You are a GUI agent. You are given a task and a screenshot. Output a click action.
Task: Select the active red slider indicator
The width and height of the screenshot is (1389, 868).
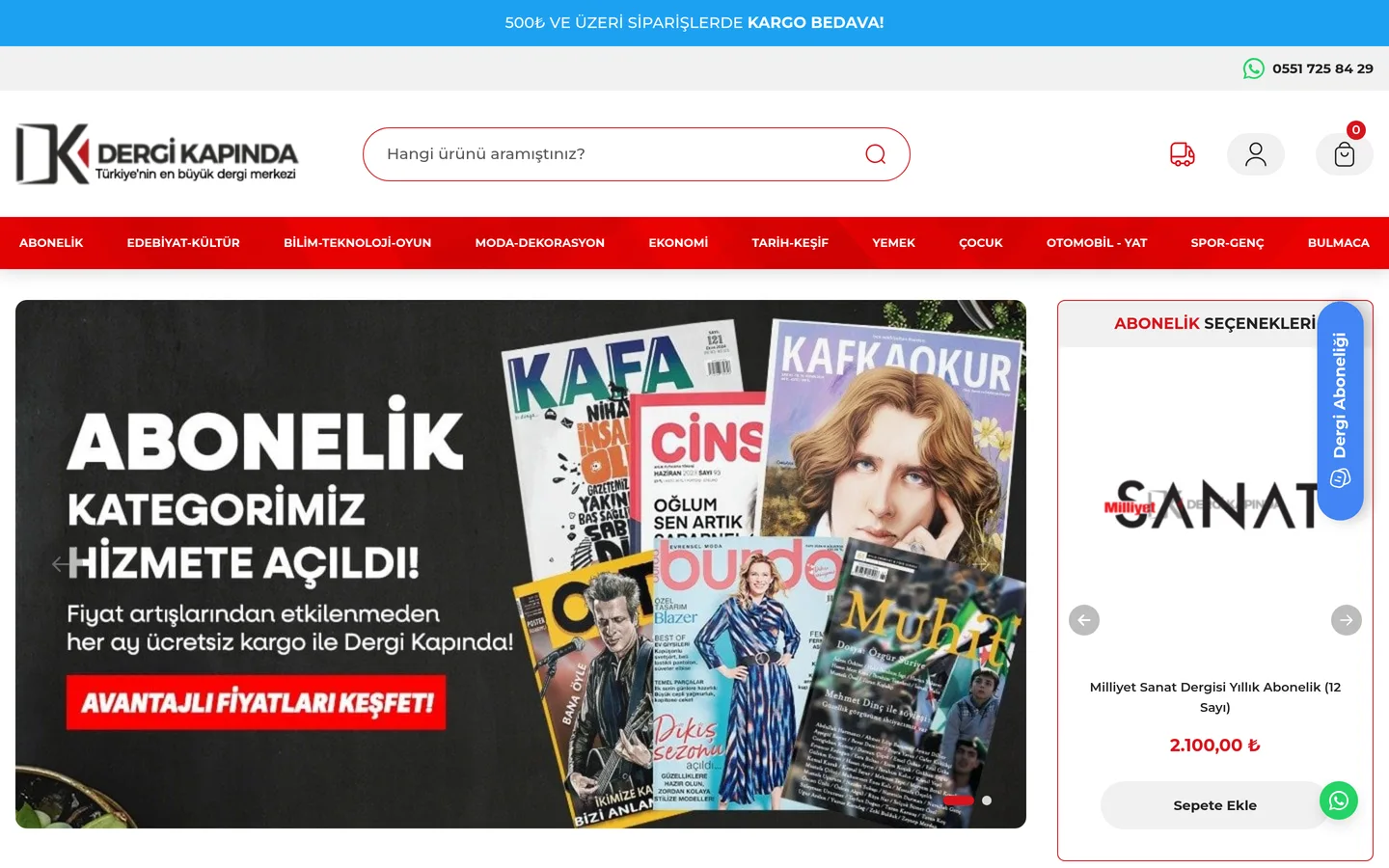click(959, 800)
